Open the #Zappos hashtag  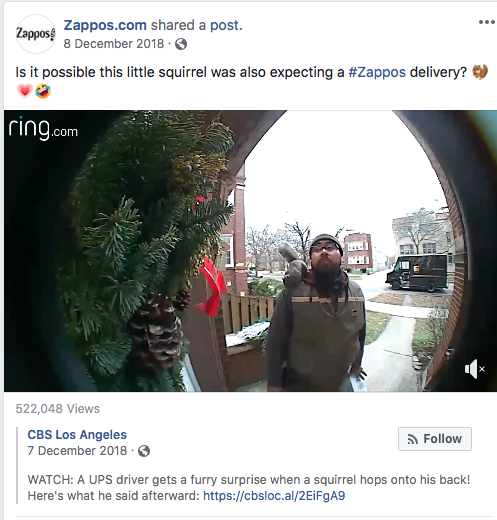pos(377,72)
